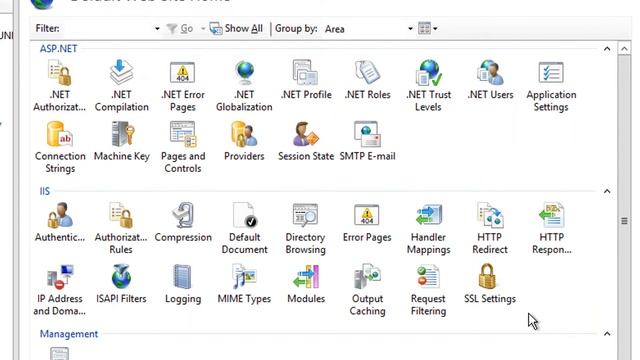This screenshot has height=360, width=640.
Task: Open the MIME Types feature
Action: (x=244, y=284)
